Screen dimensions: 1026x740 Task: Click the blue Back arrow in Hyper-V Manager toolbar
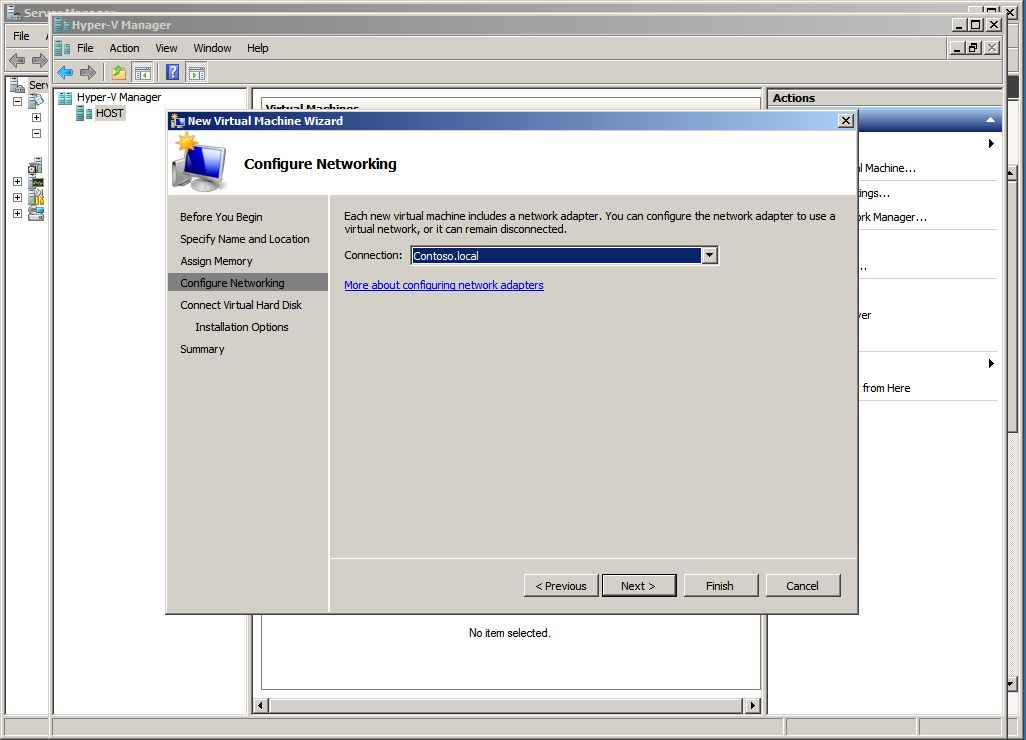pyautogui.click(x=65, y=73)
